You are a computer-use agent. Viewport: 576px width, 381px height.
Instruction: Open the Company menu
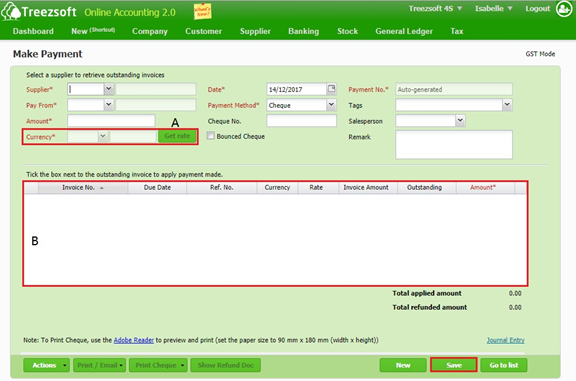click(150, 31)
